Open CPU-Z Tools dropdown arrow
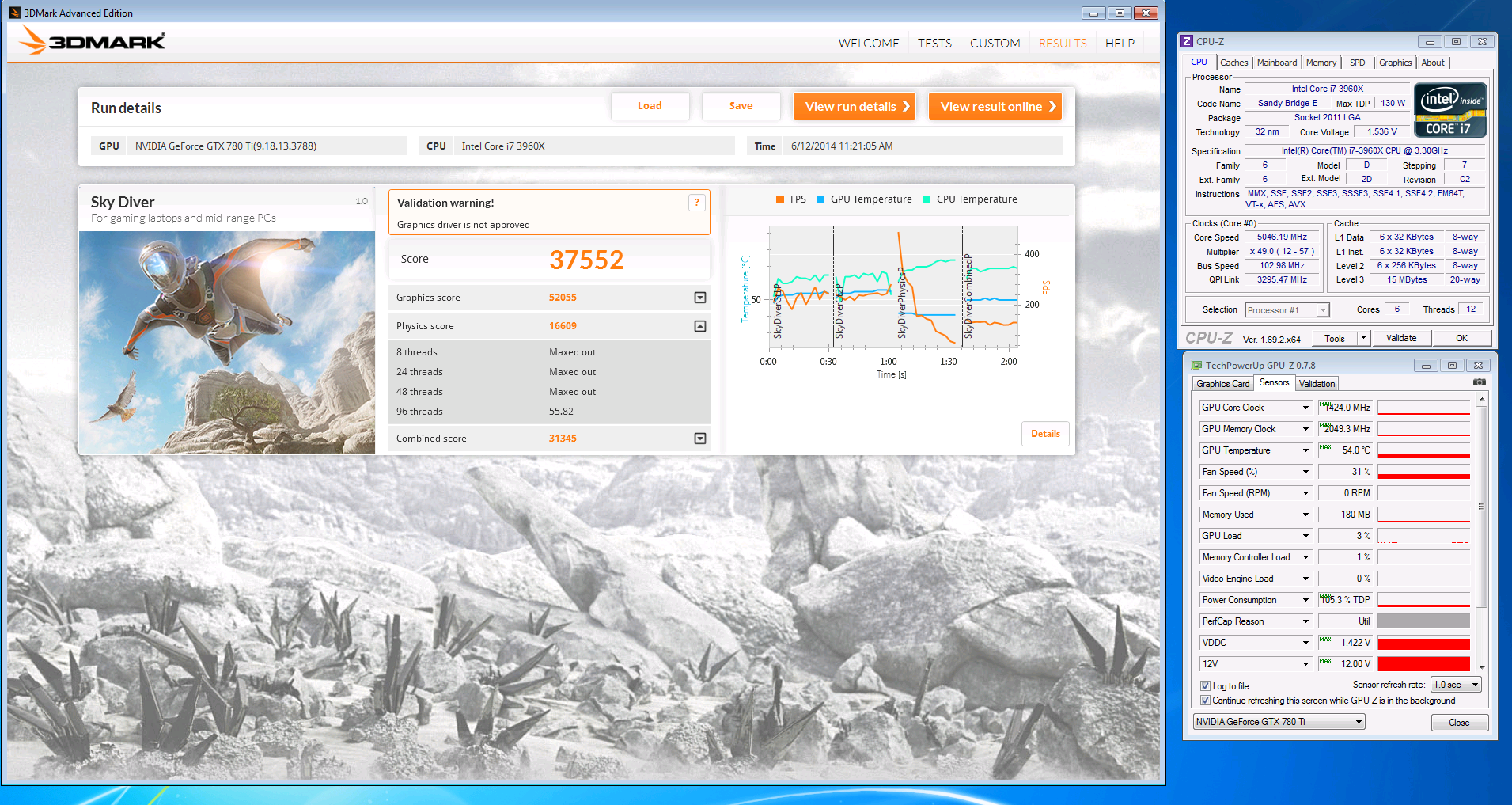1512x805 pixels. (1363, 338)
